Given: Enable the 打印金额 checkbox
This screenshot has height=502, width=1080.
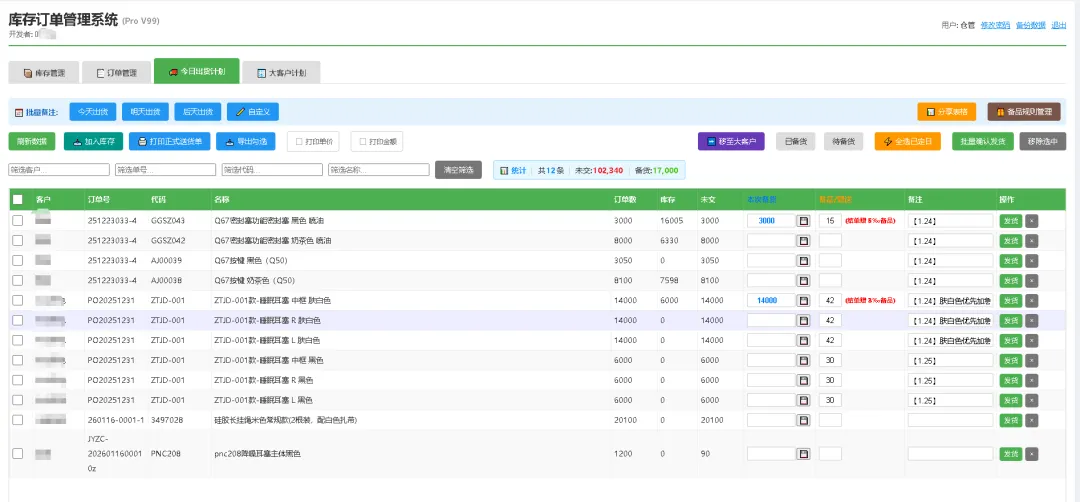Looking at the screenshot, I should pos(363,142).
